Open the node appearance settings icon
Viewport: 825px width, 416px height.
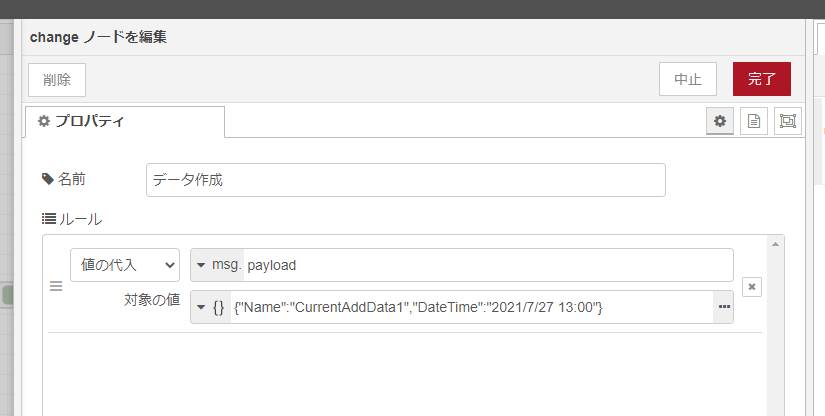coord(787,121)
